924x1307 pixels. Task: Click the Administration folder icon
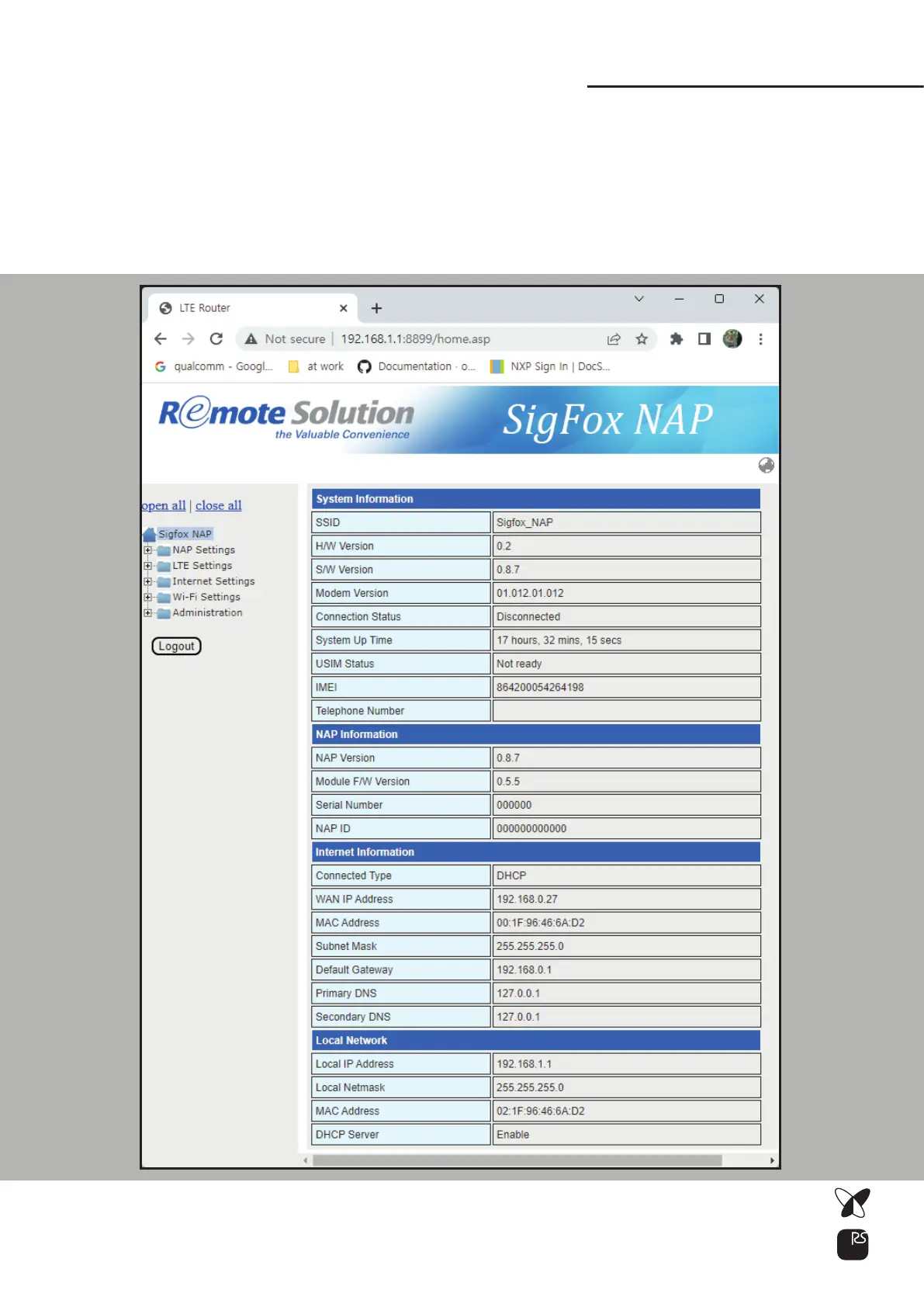(164, 613)
